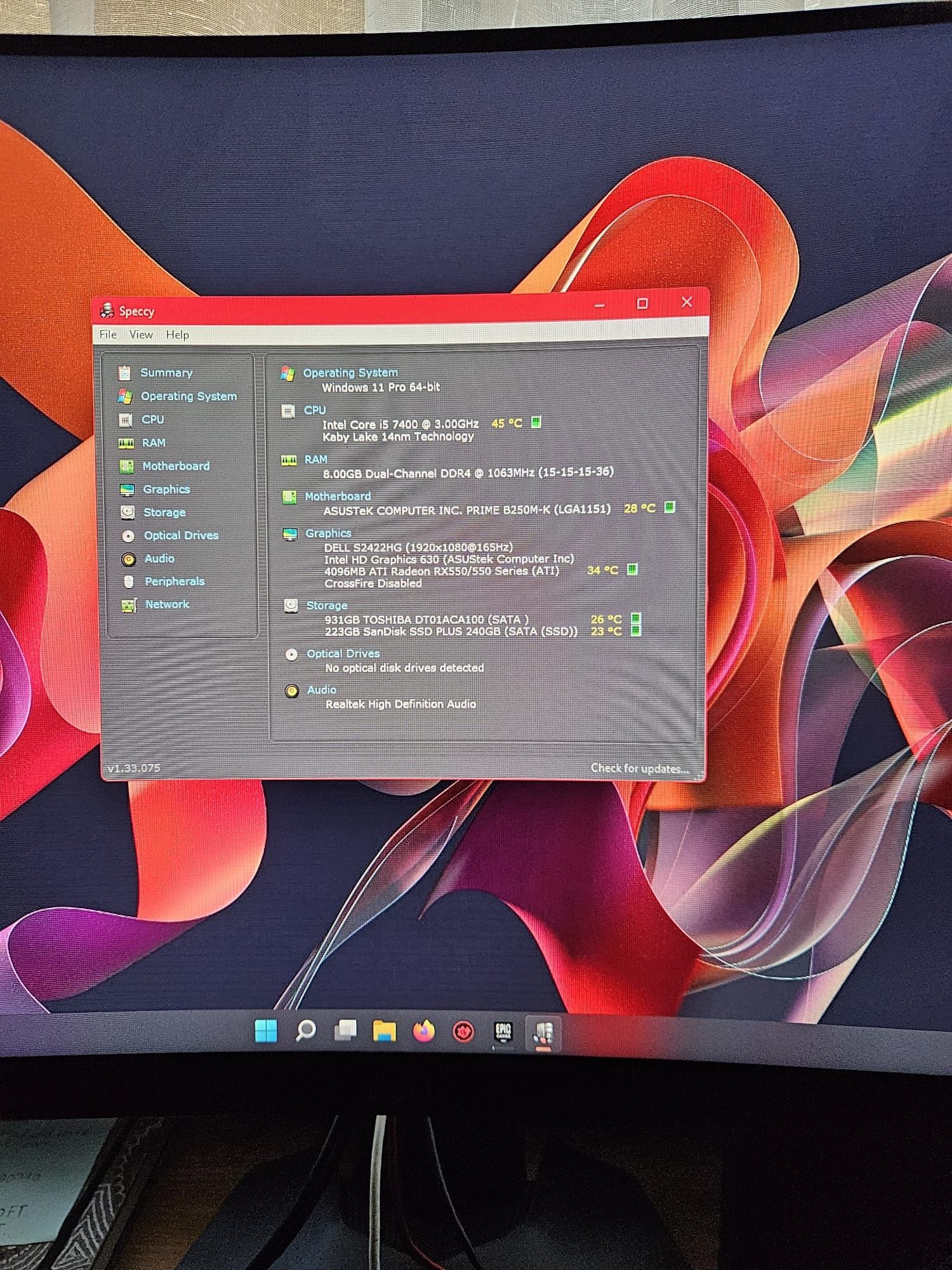
Task: Click the Storage heading link in summary
Action: [x=327, y=606]
